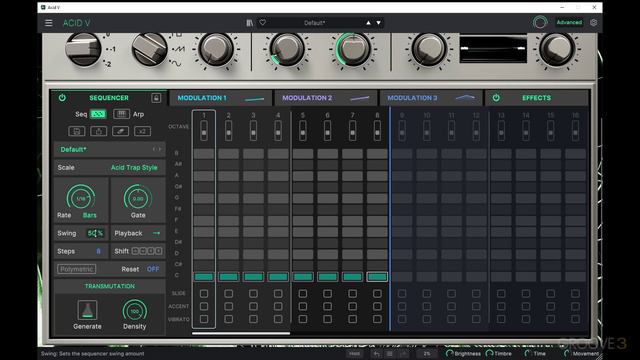Click the last Shift arrow button
640x360 pixels.
[158, 251]
